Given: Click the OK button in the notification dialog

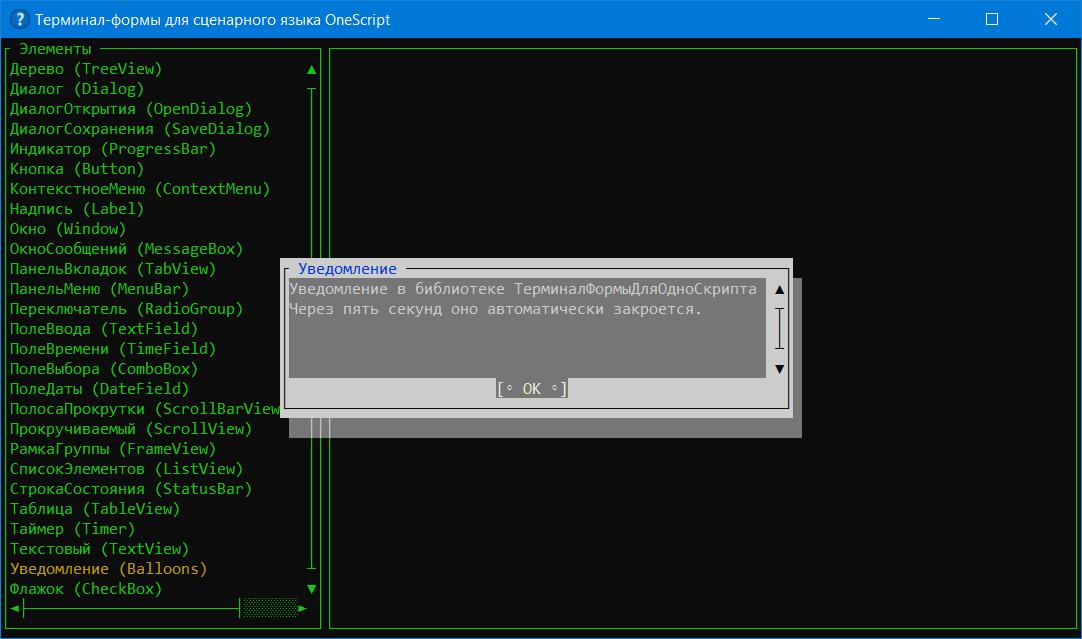Looking at the screenshot, I should pos(532,389).
